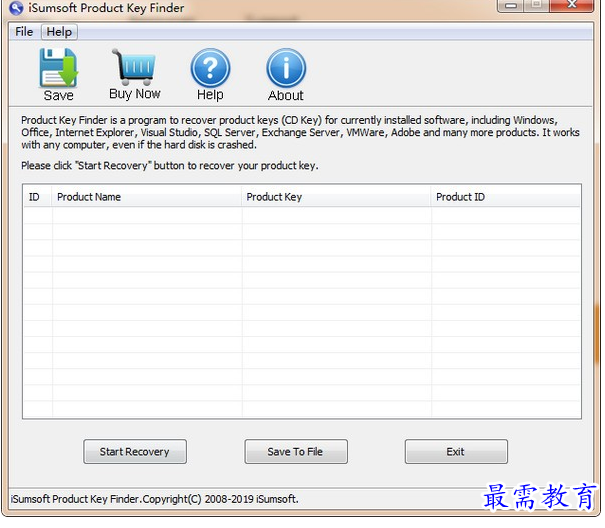Sort by the Product Key column header
Screen dimensions: 605x528
pyautogui.click(x=336, y=197)
